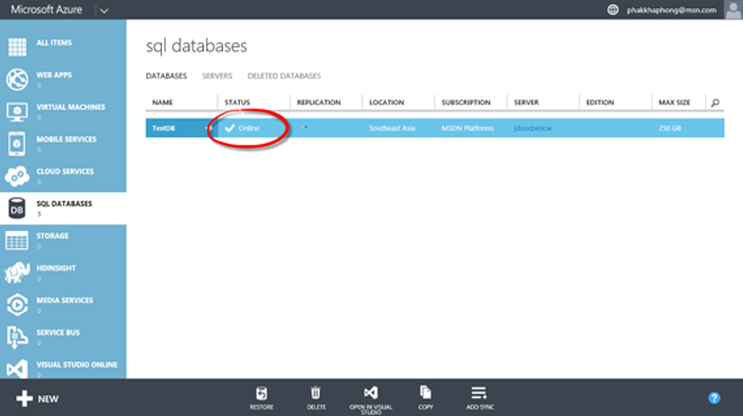Image resolution: width=743 pixels, height=416 pixels.
Task: Switch to the Servers tab
Action: [x=217, y=76]
